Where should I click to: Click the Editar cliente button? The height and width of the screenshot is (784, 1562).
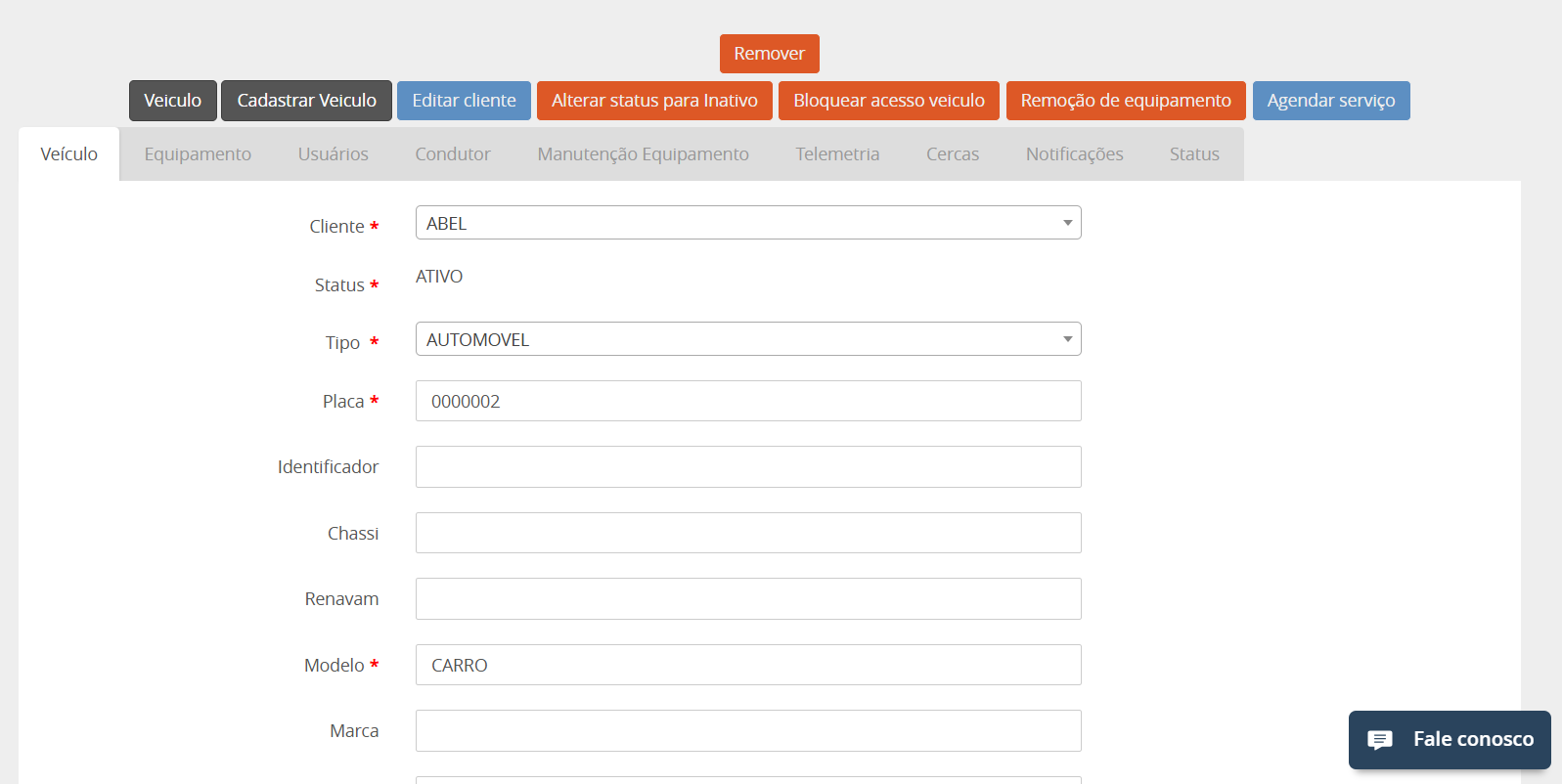tap(464, 101)
